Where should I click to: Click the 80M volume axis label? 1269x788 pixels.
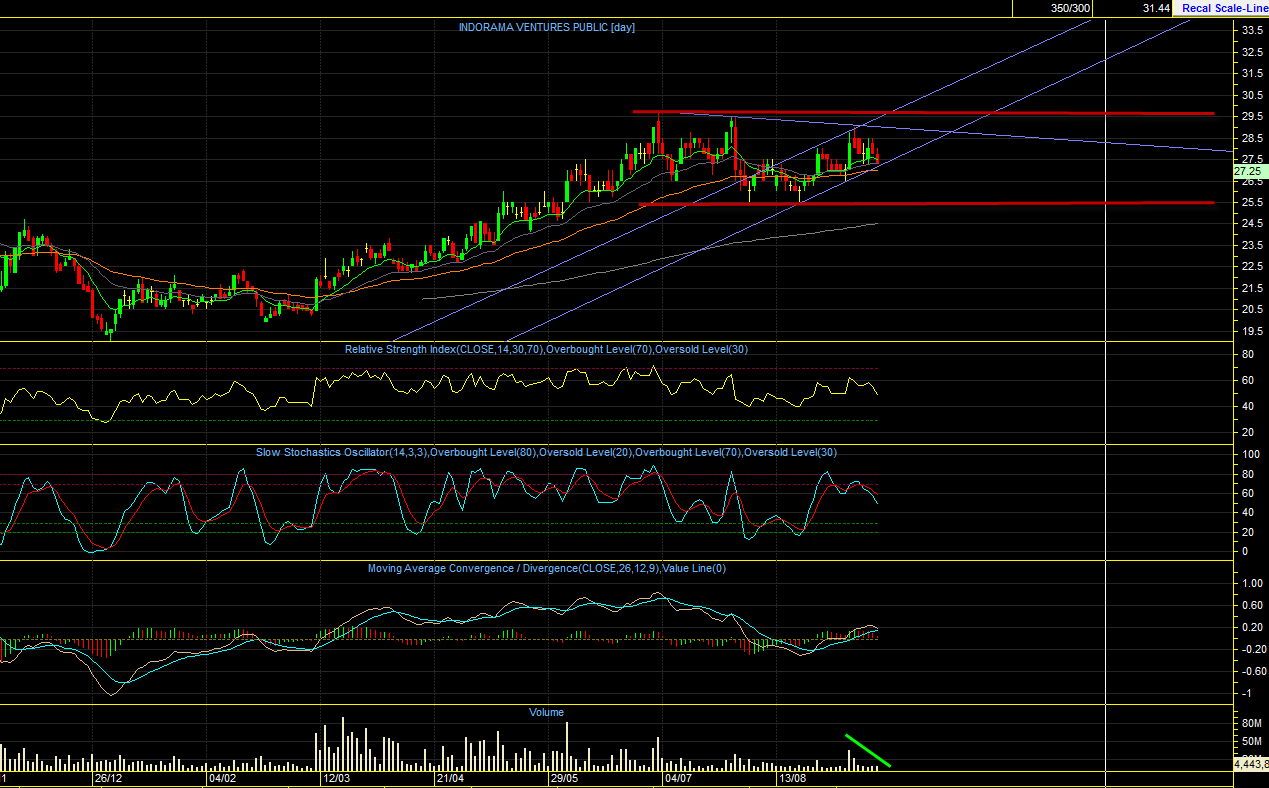[x=1251, y=723]
